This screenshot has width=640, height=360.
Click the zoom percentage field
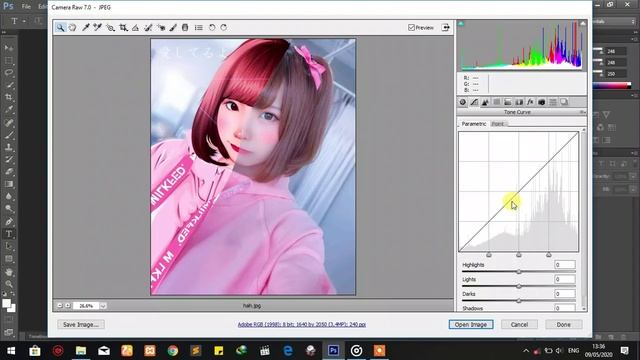pyautogui.click(x=86, y=306)
